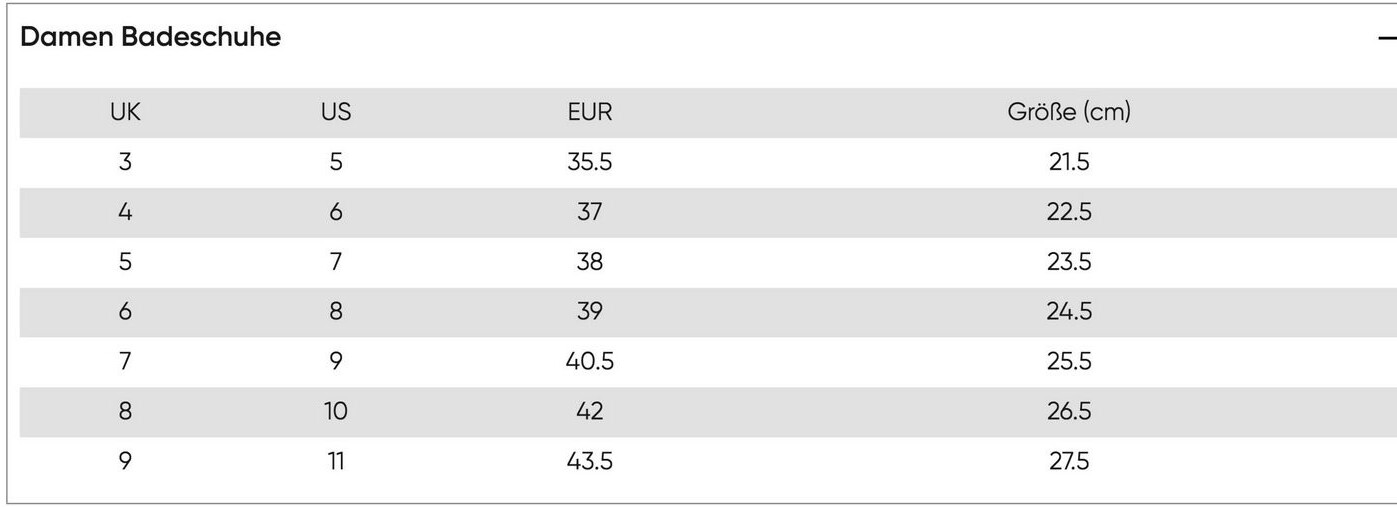Select EUR size 35.5 cell
1397x507 pixels.
[x=589, y=162]
